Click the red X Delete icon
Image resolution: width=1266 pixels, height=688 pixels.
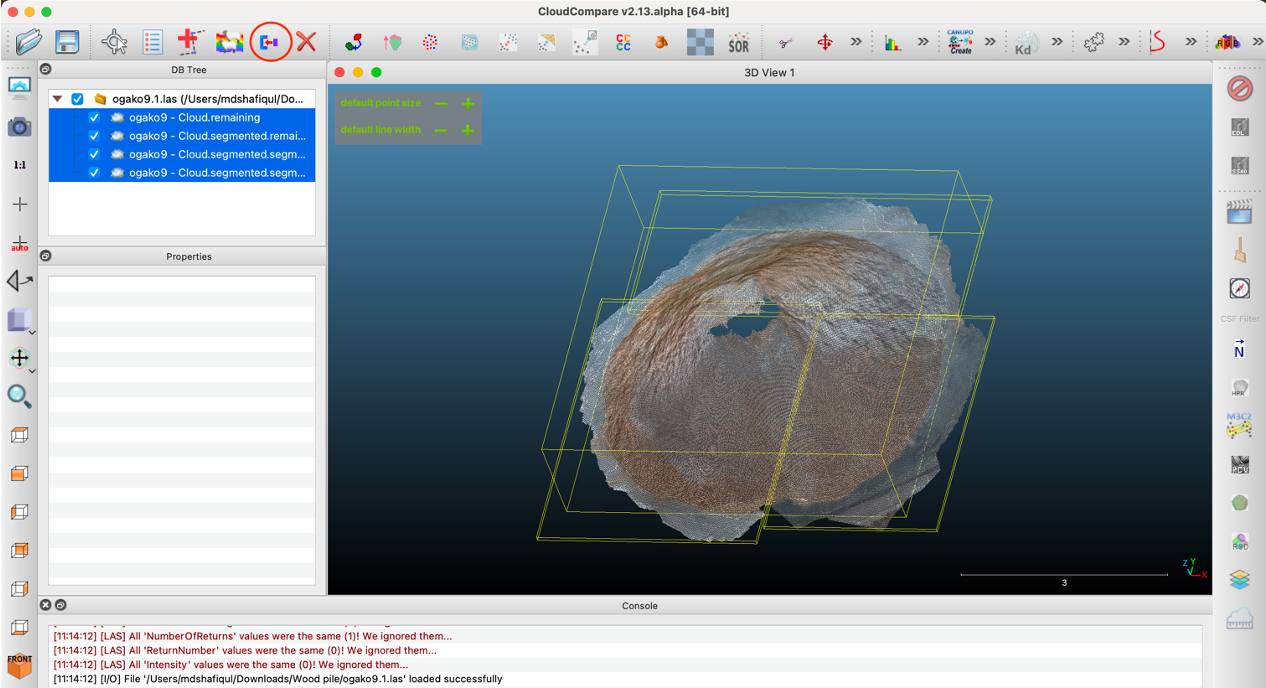click(306, 42)
